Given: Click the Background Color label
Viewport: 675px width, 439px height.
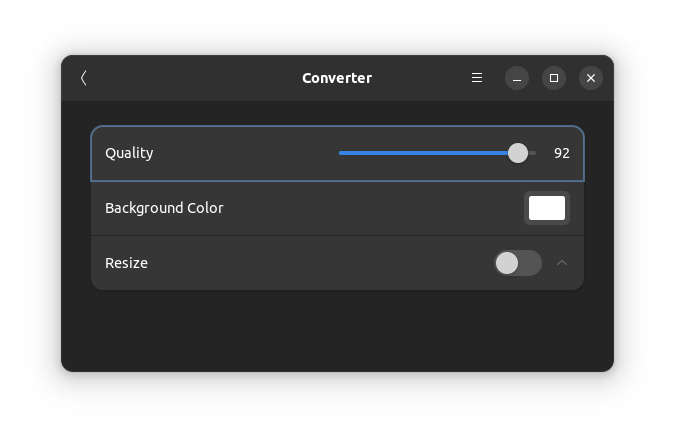Looking at the screenshot, I should pos(164,208).
